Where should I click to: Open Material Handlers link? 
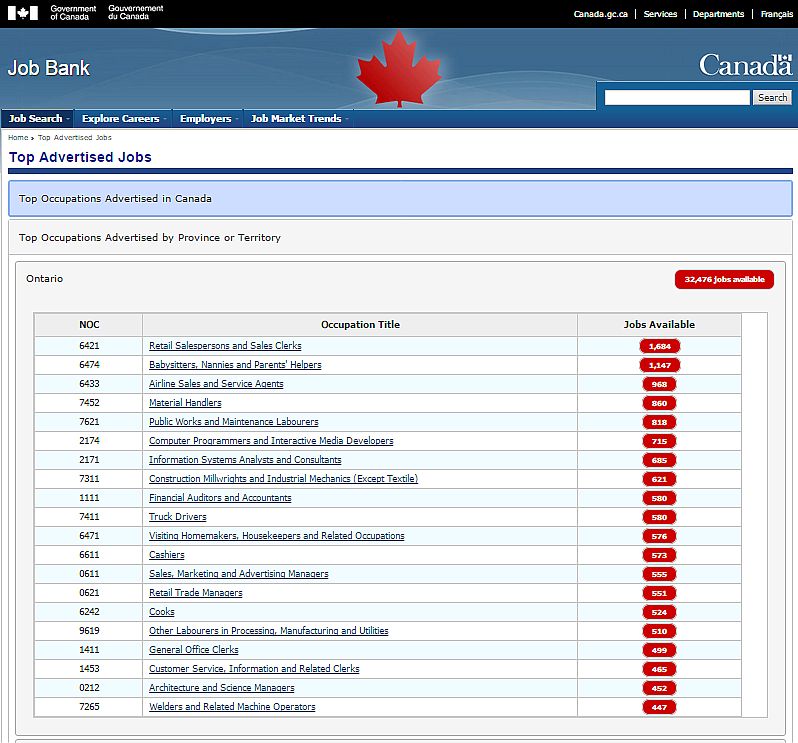185,403
